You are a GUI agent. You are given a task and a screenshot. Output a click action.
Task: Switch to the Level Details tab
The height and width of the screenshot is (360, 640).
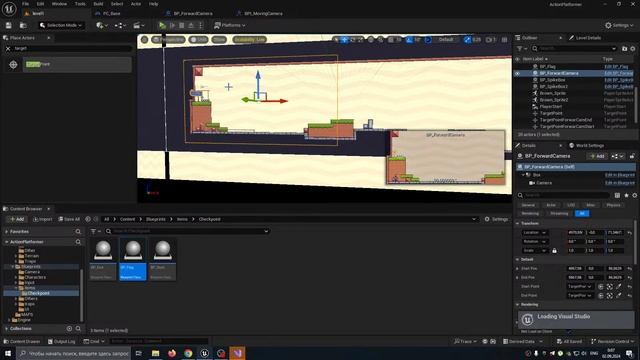[585, 38]
